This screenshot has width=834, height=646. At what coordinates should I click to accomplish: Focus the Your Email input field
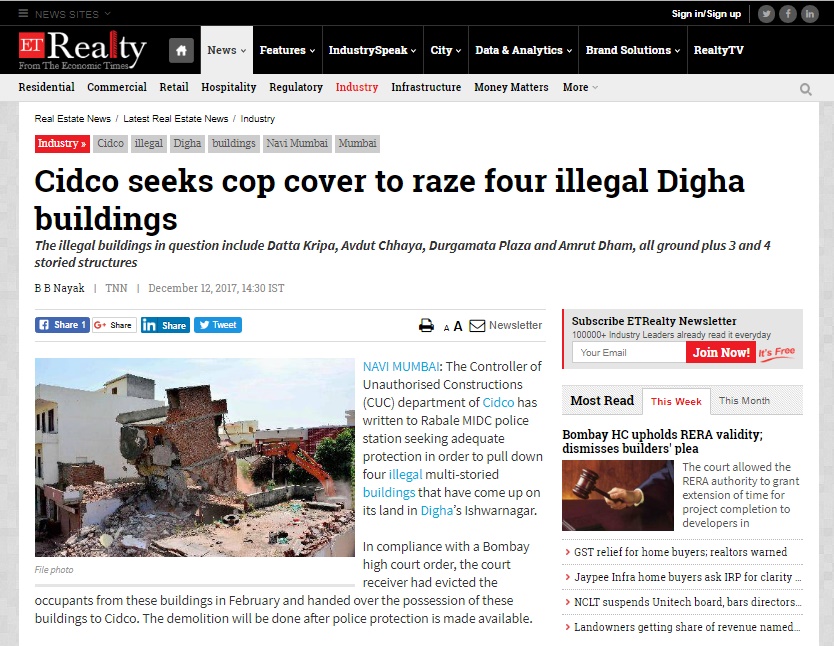coord(629,353)
